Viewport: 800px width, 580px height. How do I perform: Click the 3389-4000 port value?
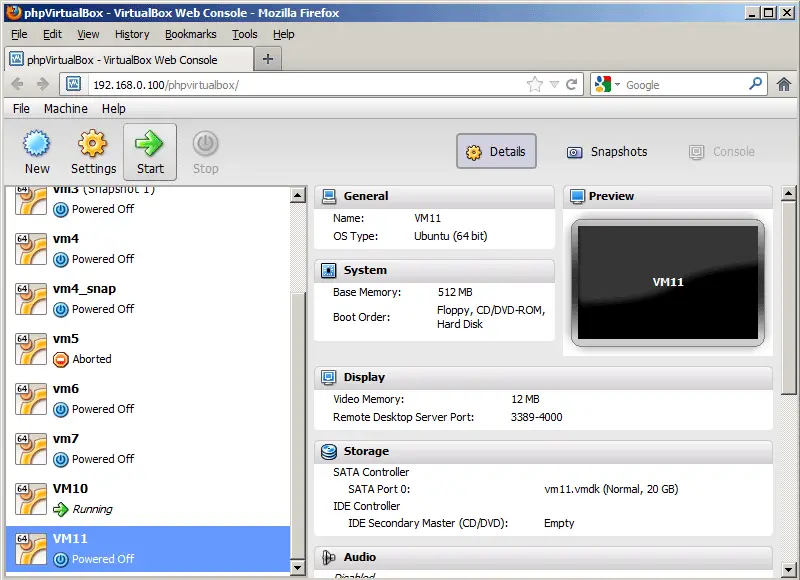click(536, 417)
